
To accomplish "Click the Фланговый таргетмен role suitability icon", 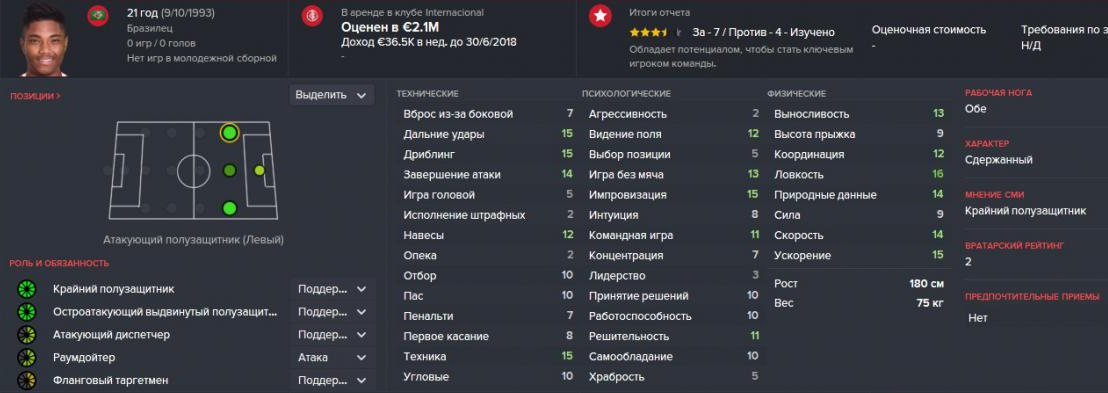I will point(27,380).
